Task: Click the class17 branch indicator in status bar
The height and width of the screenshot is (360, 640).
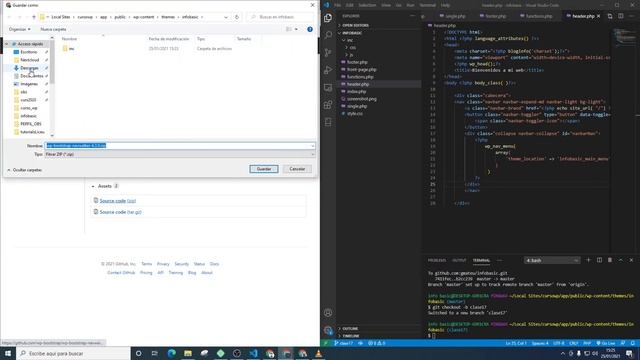Action: tap(343, 343)
